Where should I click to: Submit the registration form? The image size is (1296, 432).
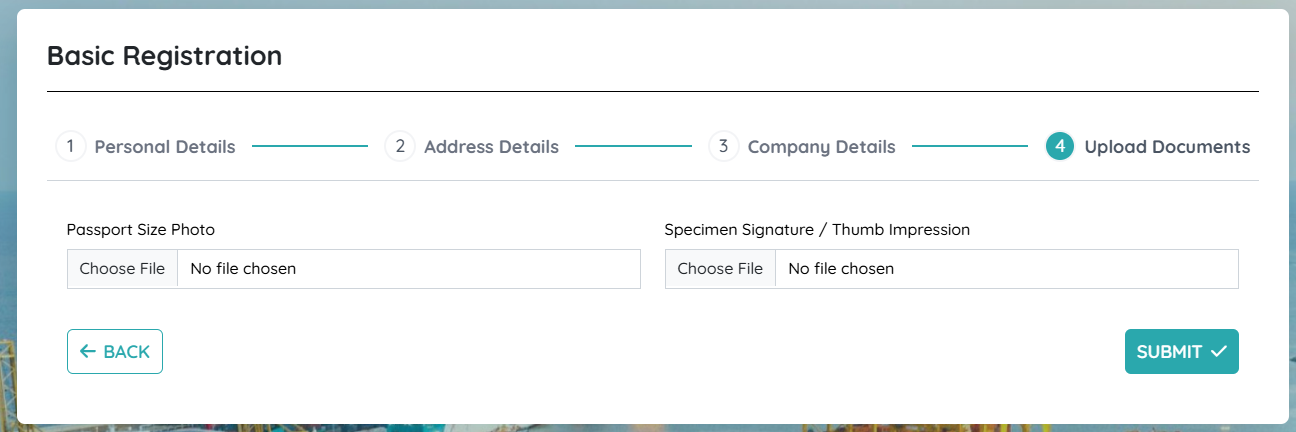pyautogui.click(x=1181, y=351)
